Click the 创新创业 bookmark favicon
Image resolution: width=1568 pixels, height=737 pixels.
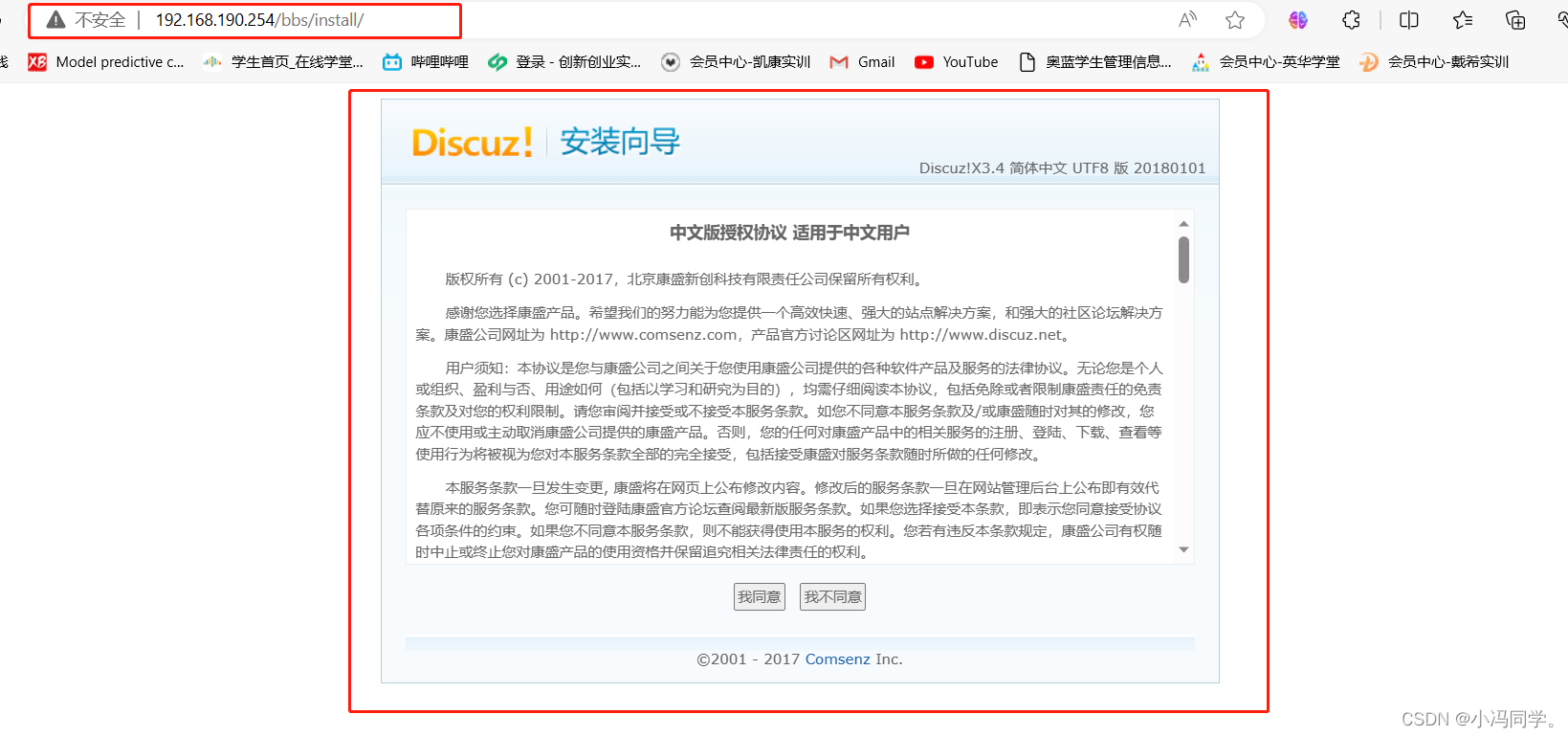coord(497,62)
